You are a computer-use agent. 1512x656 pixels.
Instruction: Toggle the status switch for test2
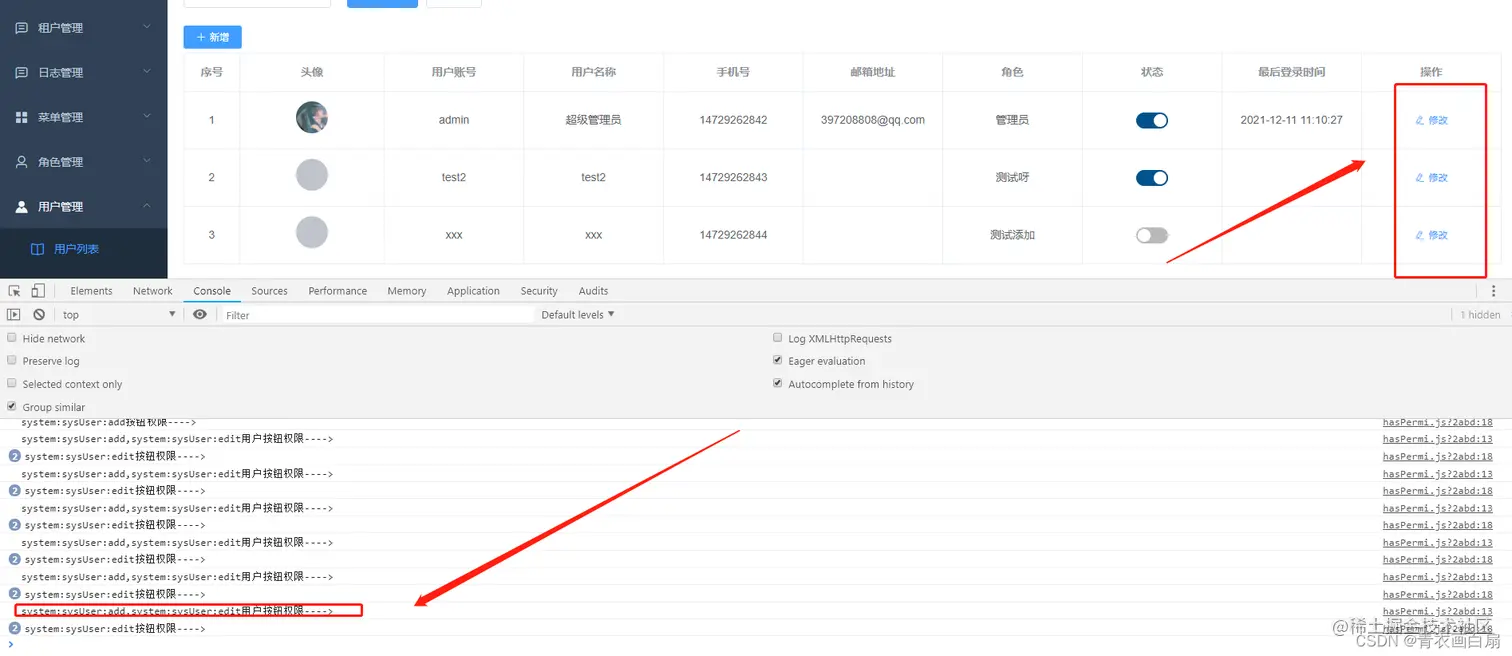click(1152, 178)
